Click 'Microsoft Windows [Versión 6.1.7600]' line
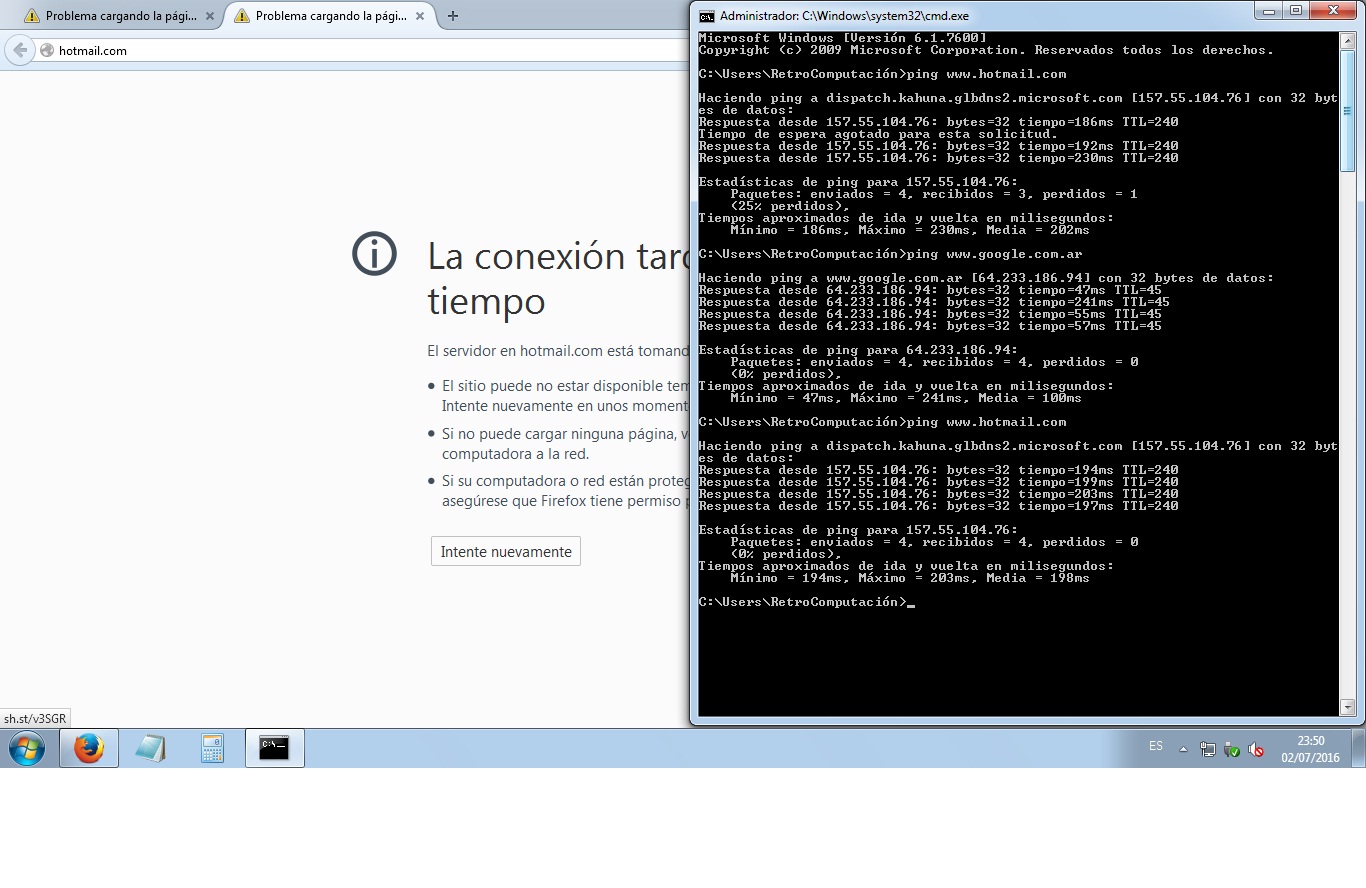 pyautogui.click(x=842, y=38)
